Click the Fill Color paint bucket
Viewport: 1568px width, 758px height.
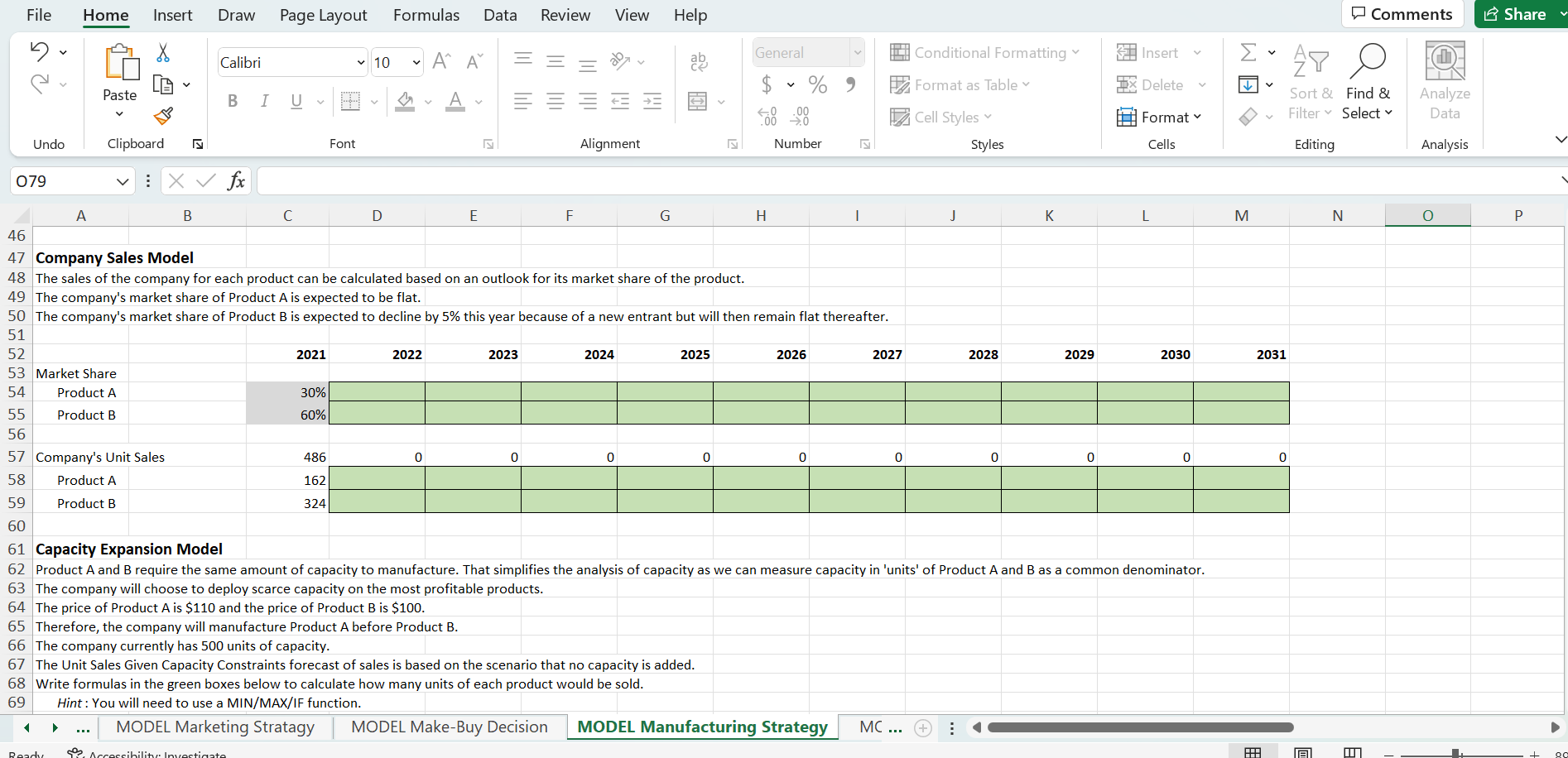[405, 101]
